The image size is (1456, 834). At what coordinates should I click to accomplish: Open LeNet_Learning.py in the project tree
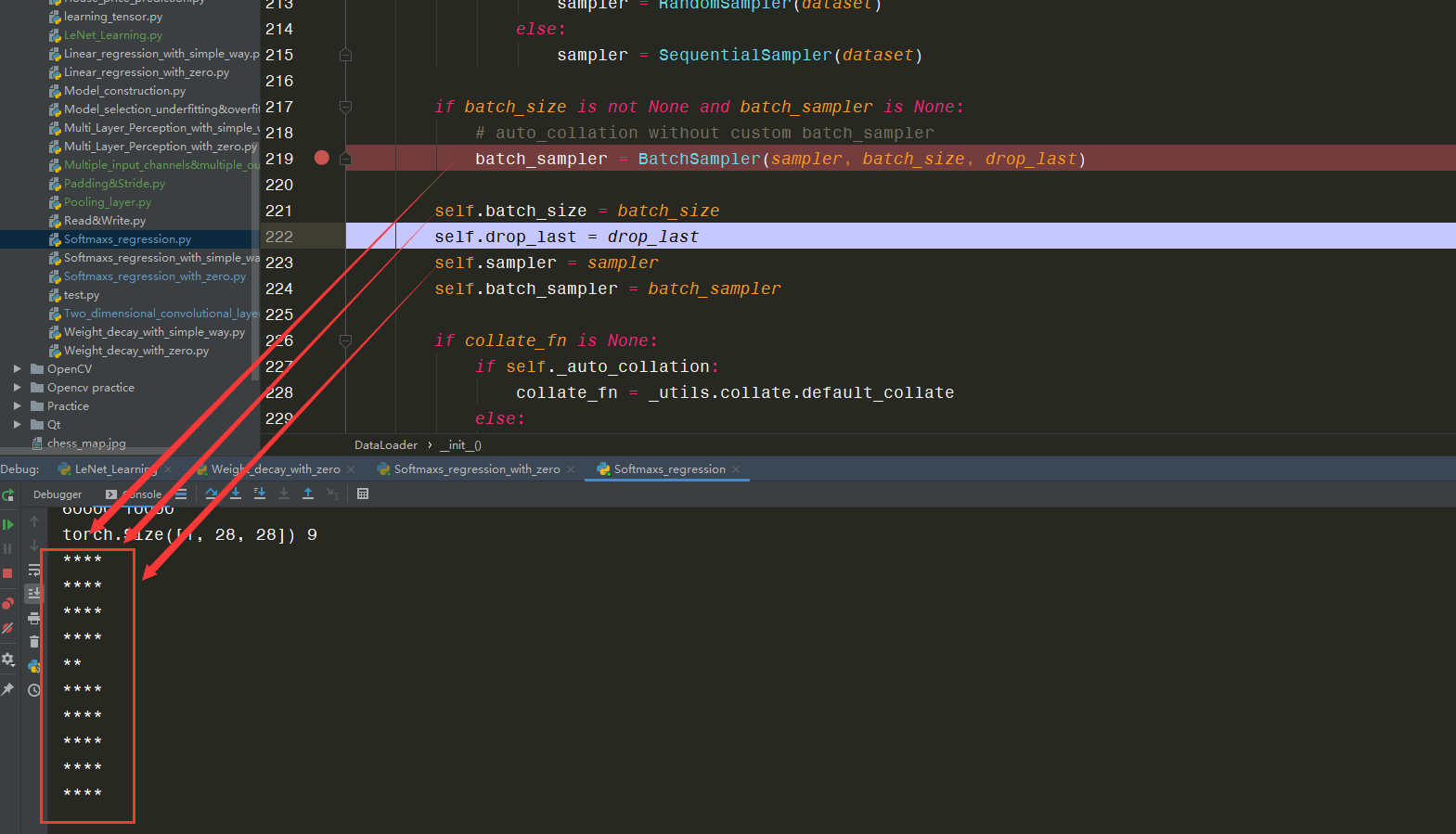(x=113, y=35)
